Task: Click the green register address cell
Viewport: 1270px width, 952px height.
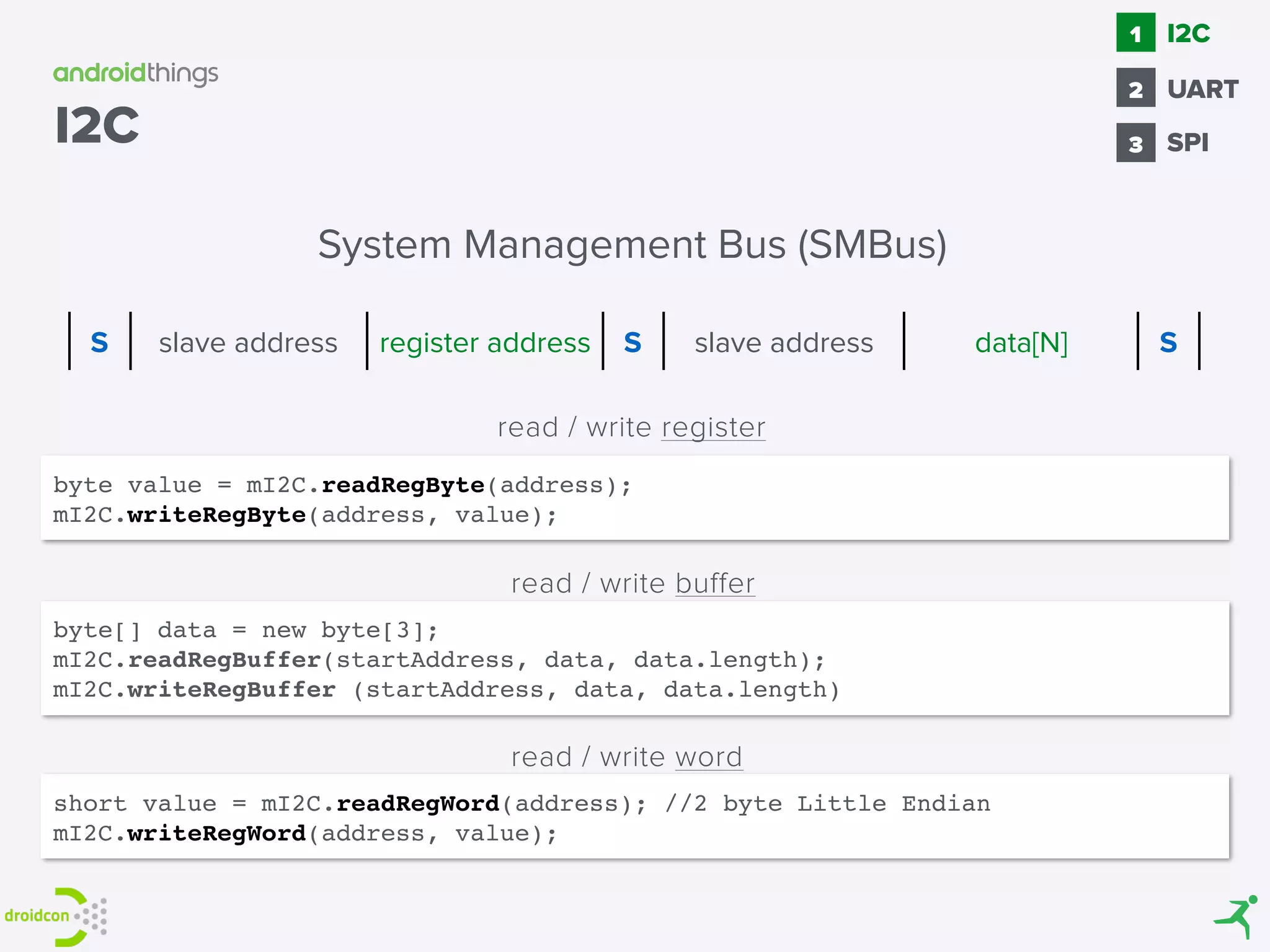Action: pos(485,343)
